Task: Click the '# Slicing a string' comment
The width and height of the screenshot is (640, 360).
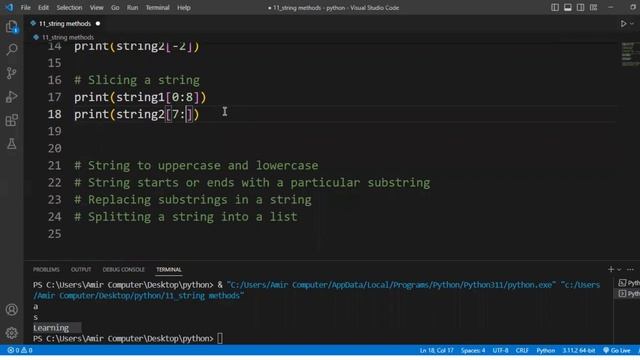Action: click(x=137, y=80)
